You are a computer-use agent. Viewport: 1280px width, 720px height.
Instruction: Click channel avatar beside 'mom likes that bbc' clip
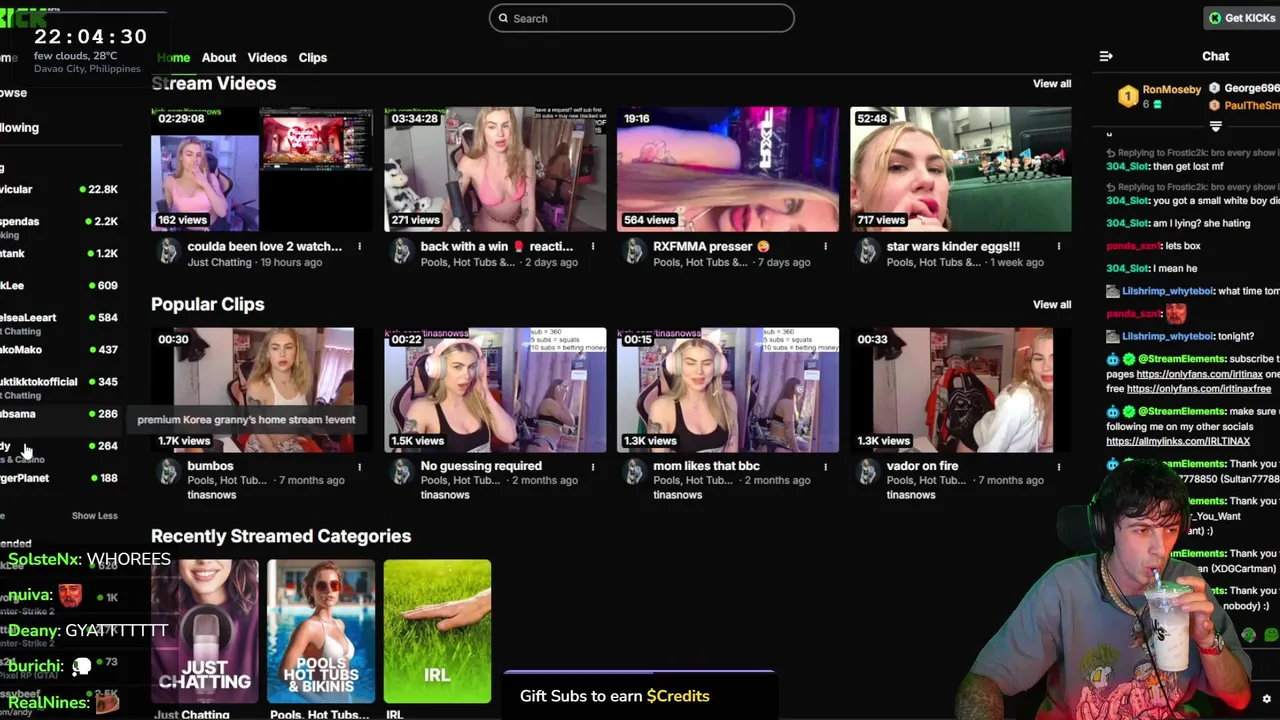634,471
